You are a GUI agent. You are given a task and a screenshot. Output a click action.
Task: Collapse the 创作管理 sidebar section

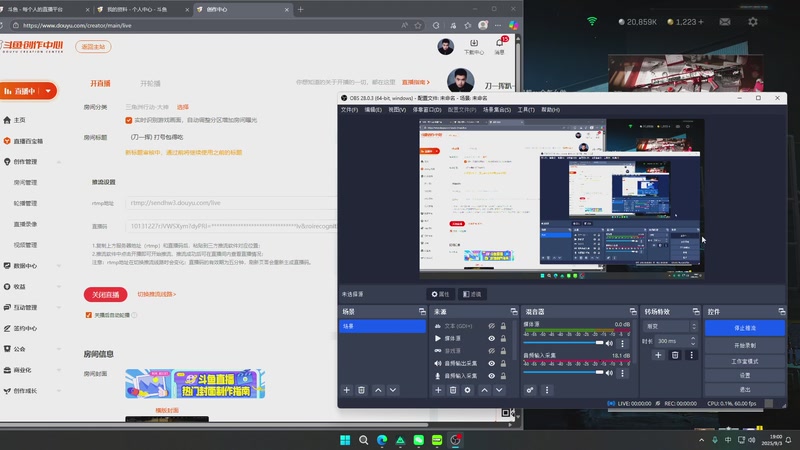tap(59, 162)
